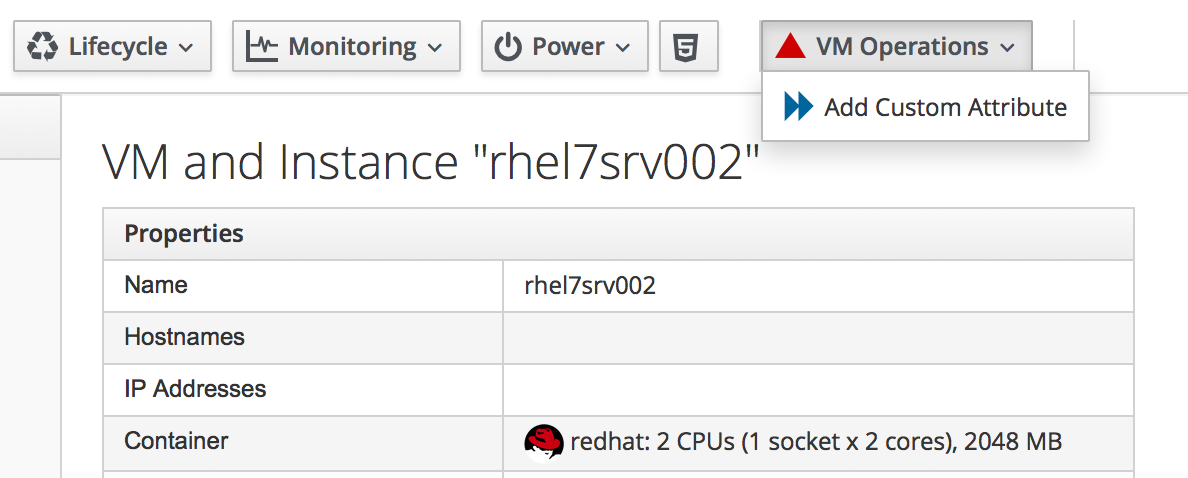This screenshot has height=478, width=1188.
Task: Click the Power symbol icon
Action: (x=509, y=47)
